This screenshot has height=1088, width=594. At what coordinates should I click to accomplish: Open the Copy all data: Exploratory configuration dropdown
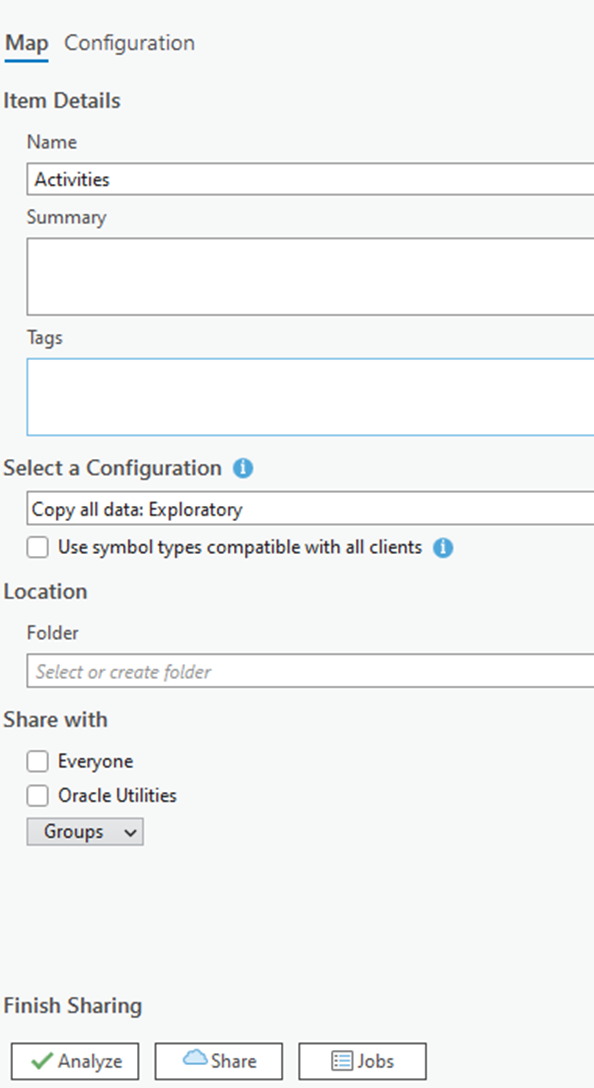pyautogui.click(x=310, y=509)
